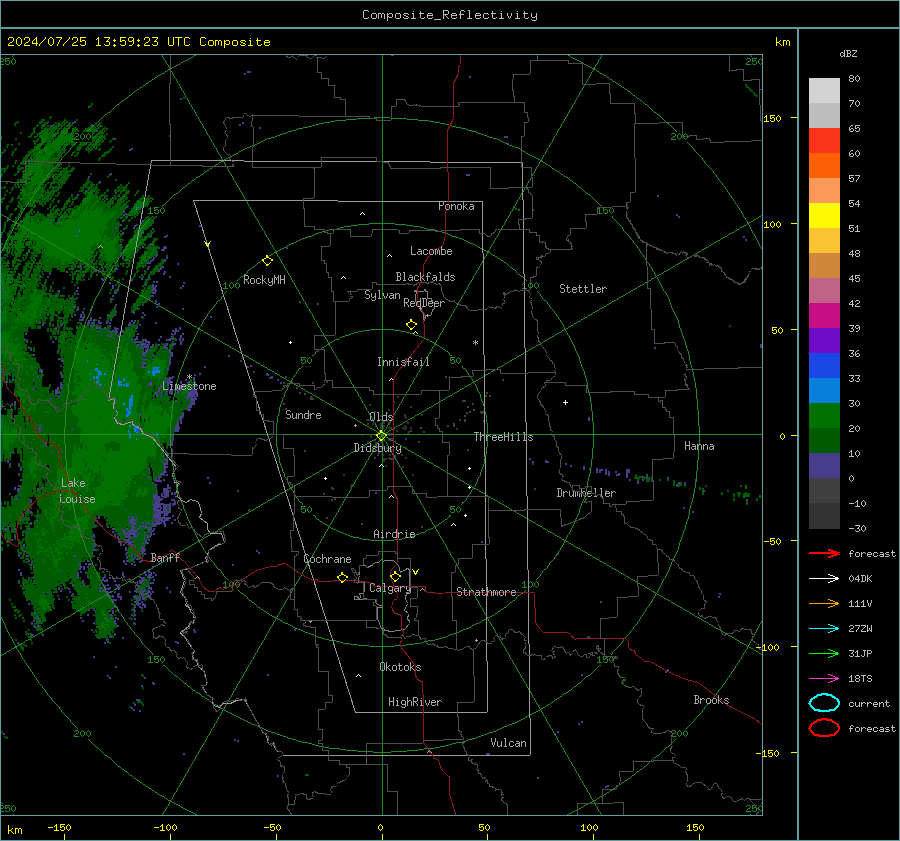Click the Cochrane label
The image size is (900, 841).
click(x=327, y=559)
